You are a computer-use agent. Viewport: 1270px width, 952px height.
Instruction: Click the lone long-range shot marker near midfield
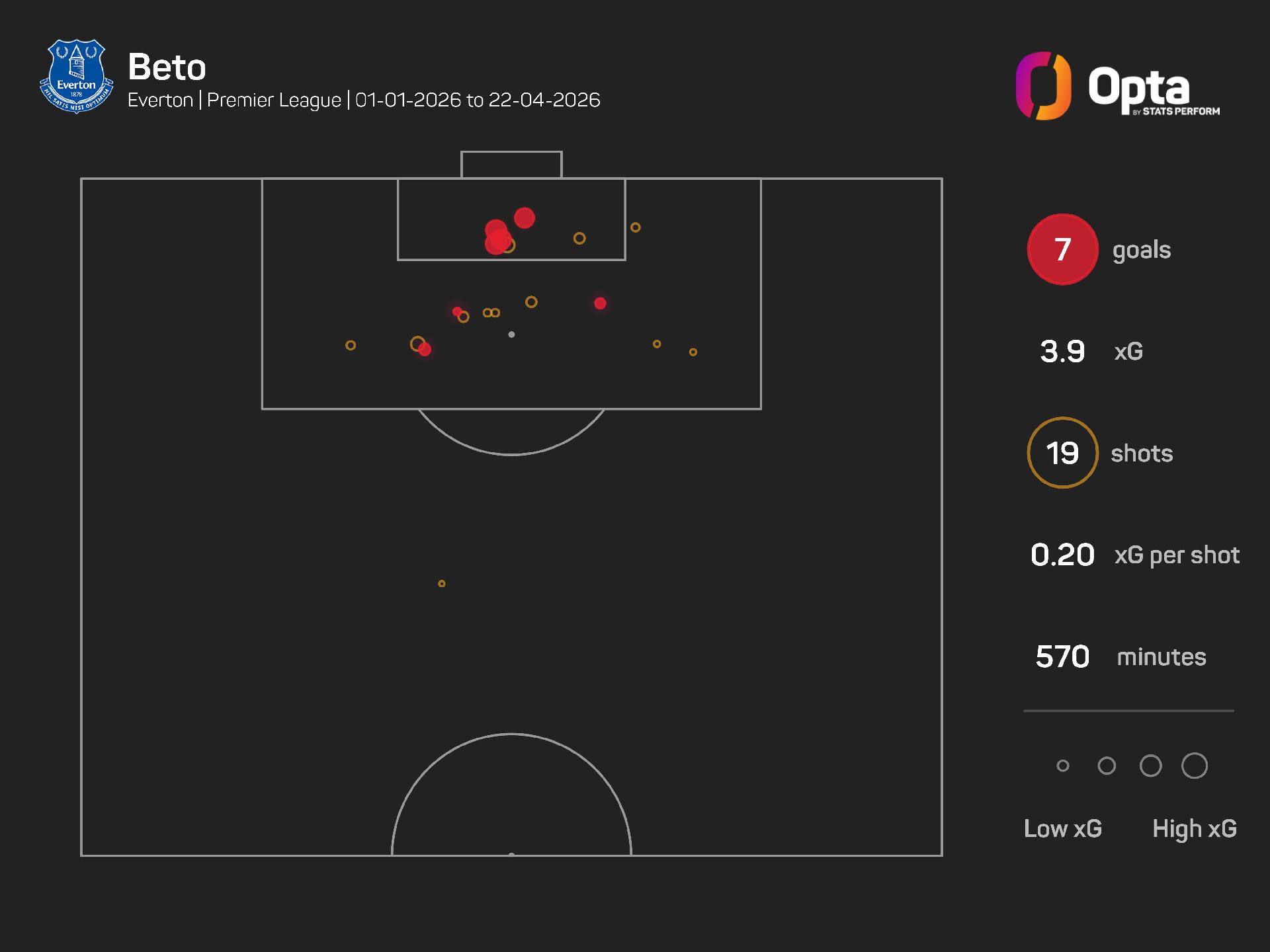(x=442, y=584)
